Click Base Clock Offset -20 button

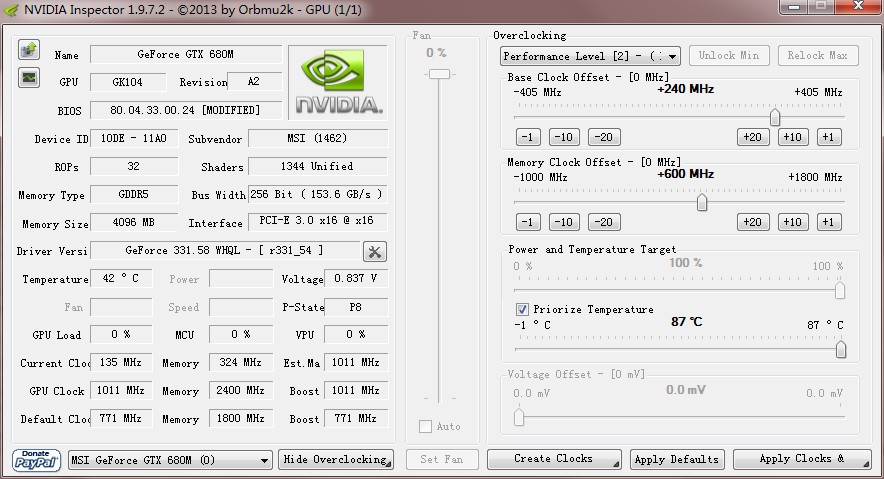tap(604, 137)
